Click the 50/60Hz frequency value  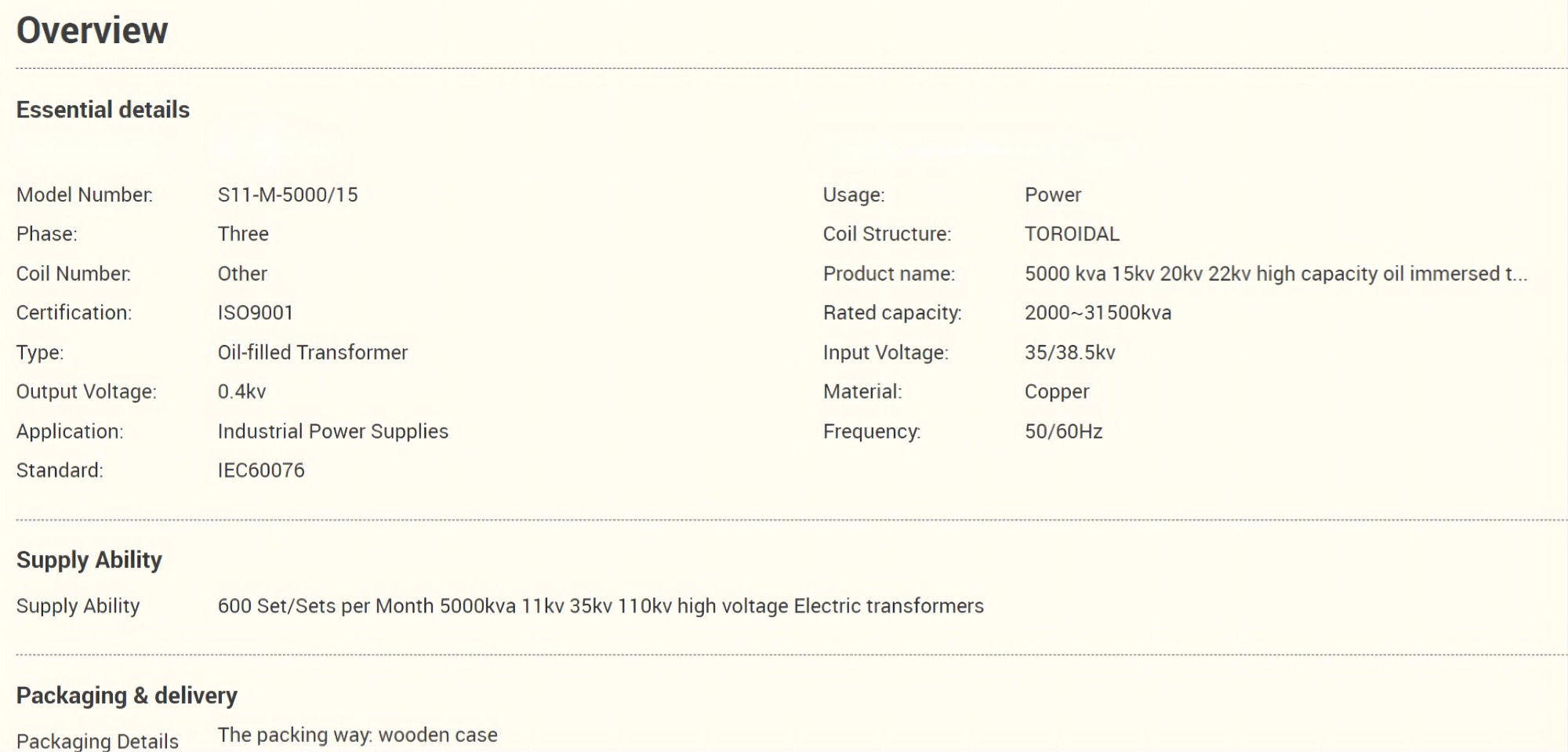click(x=1063, y=431)
